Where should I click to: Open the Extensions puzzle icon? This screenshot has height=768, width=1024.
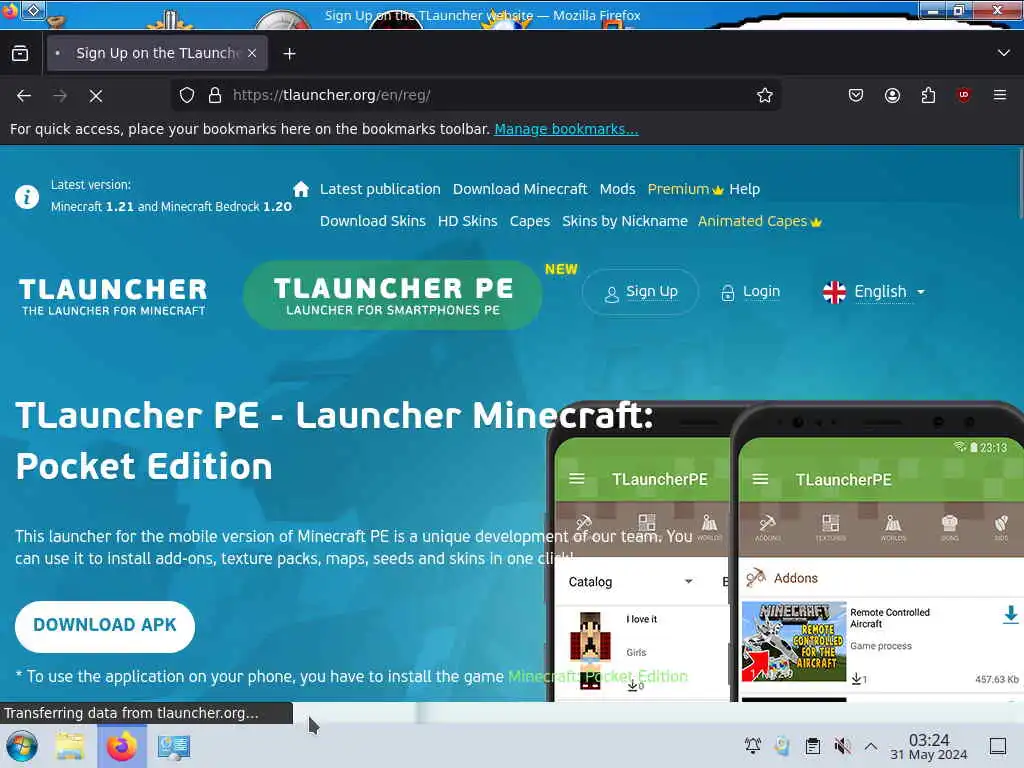pyautogui.click(x=928, y=95)
